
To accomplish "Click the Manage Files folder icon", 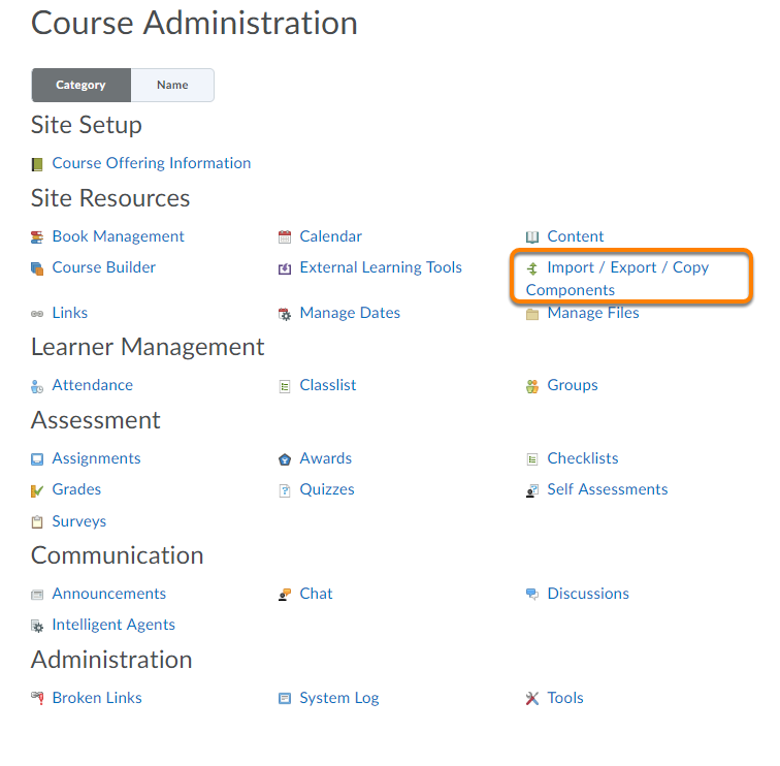I will pos(532,314).
